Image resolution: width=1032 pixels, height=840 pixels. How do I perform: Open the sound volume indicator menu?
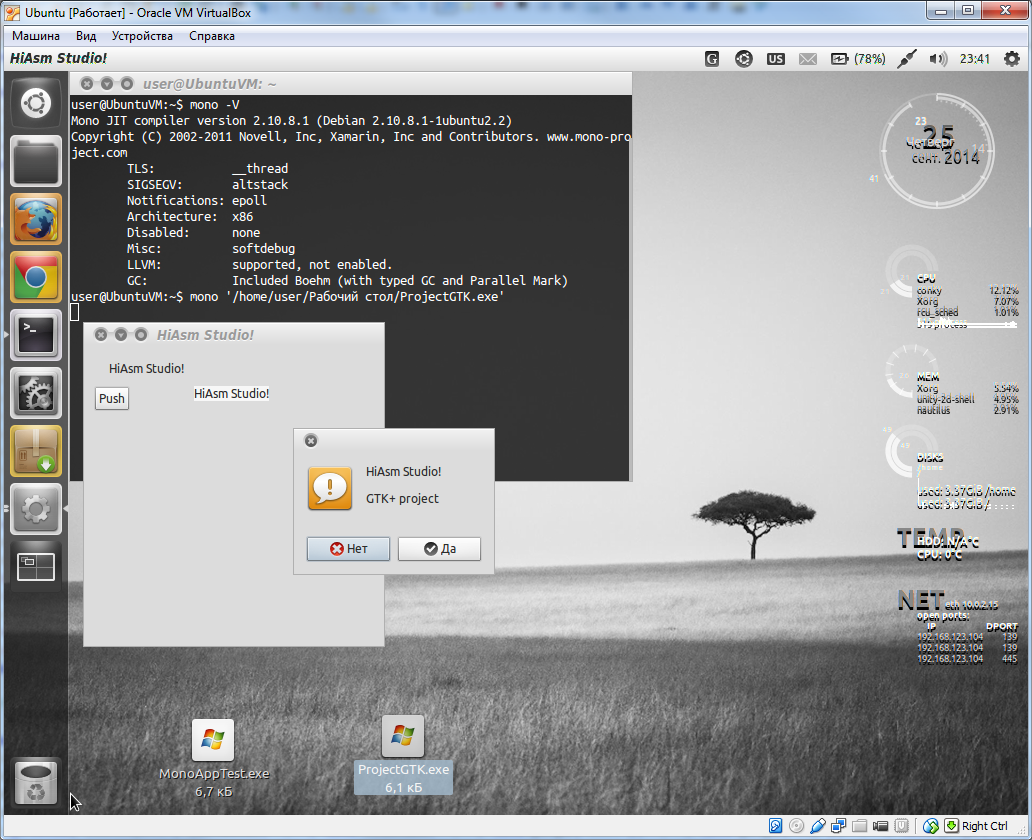click(x=937, y=59)
